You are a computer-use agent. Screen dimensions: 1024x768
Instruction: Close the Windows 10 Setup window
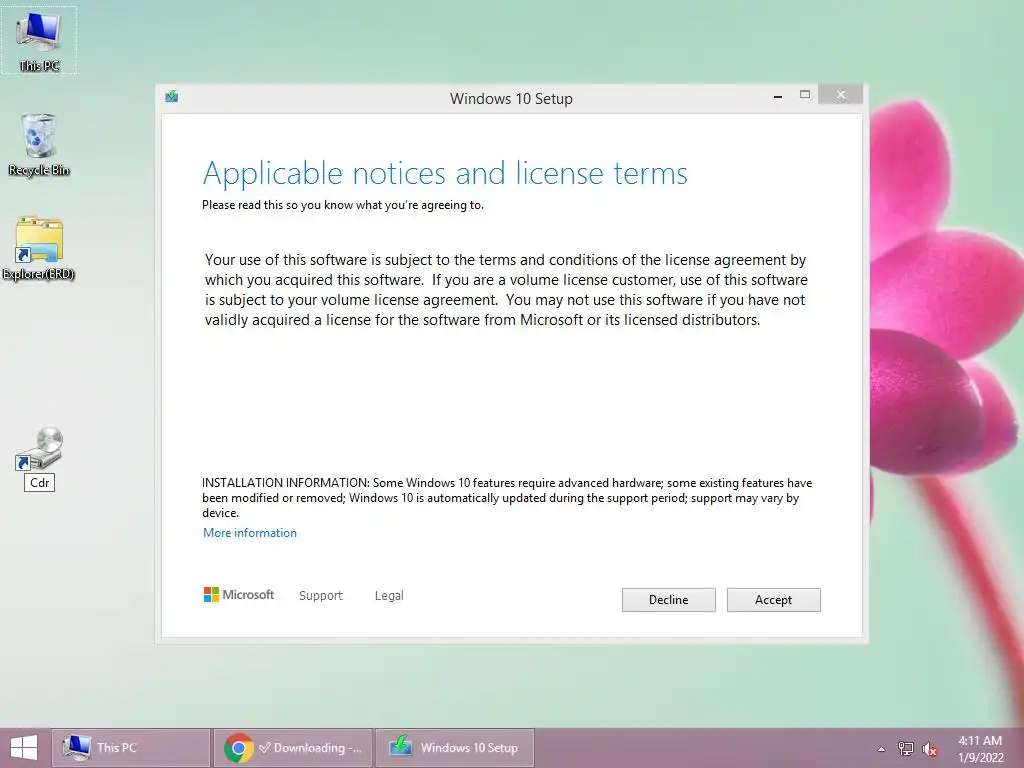(840, 95)
